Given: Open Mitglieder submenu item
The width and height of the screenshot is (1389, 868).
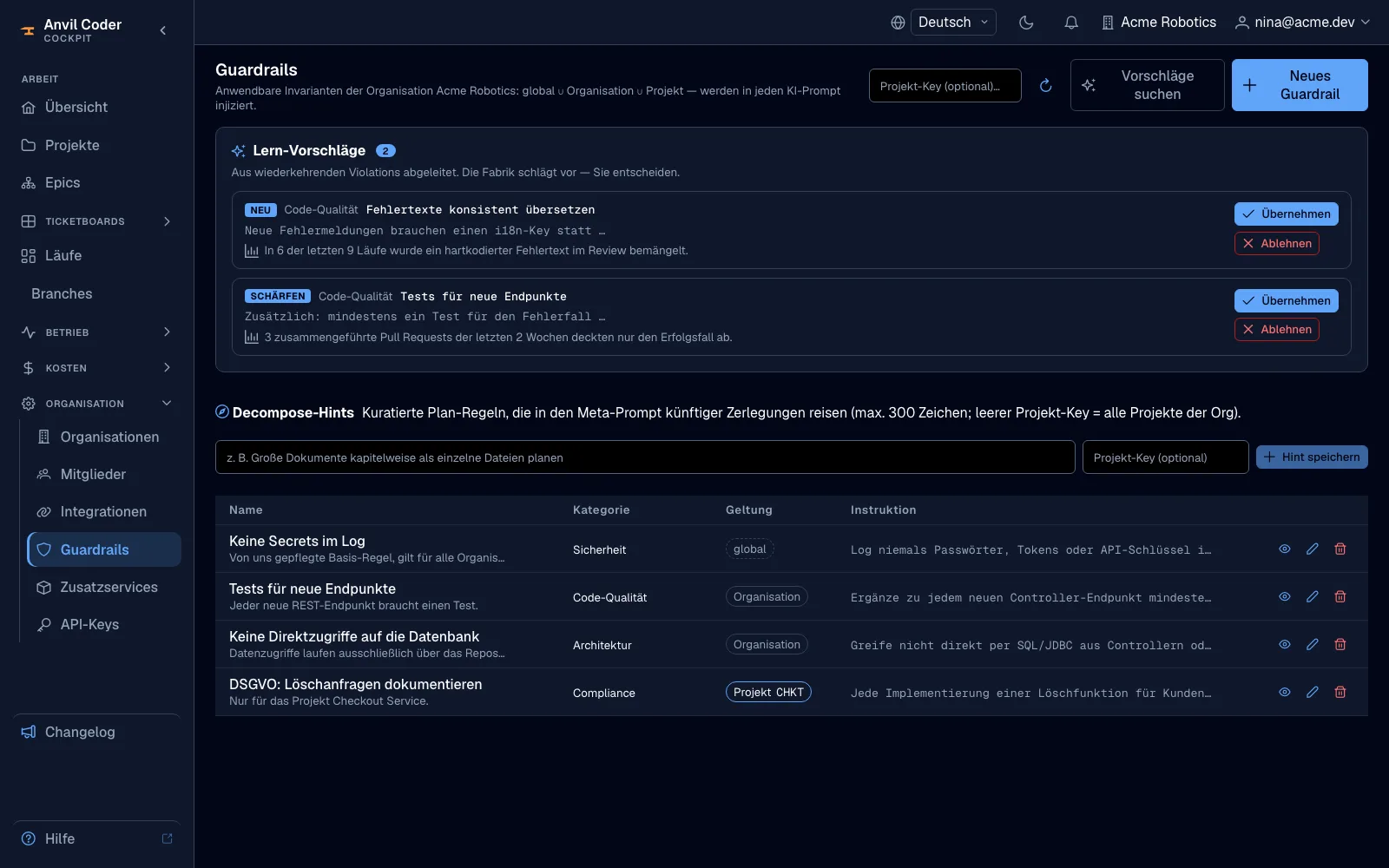Looking at the screenshot, I should (104, 474).
